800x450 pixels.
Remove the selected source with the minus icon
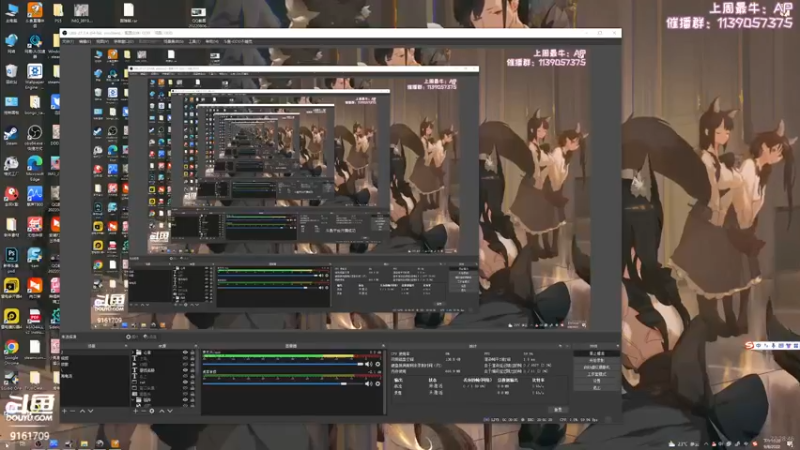coord(143,411)
